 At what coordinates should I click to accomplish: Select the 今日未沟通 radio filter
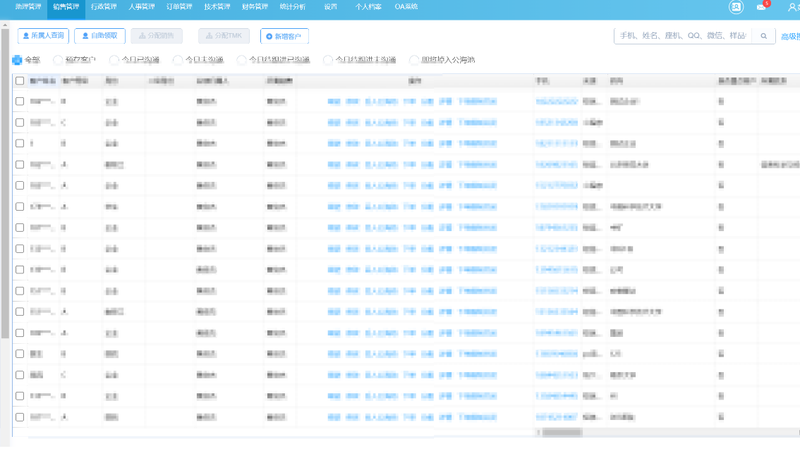(x=178, y=60)
